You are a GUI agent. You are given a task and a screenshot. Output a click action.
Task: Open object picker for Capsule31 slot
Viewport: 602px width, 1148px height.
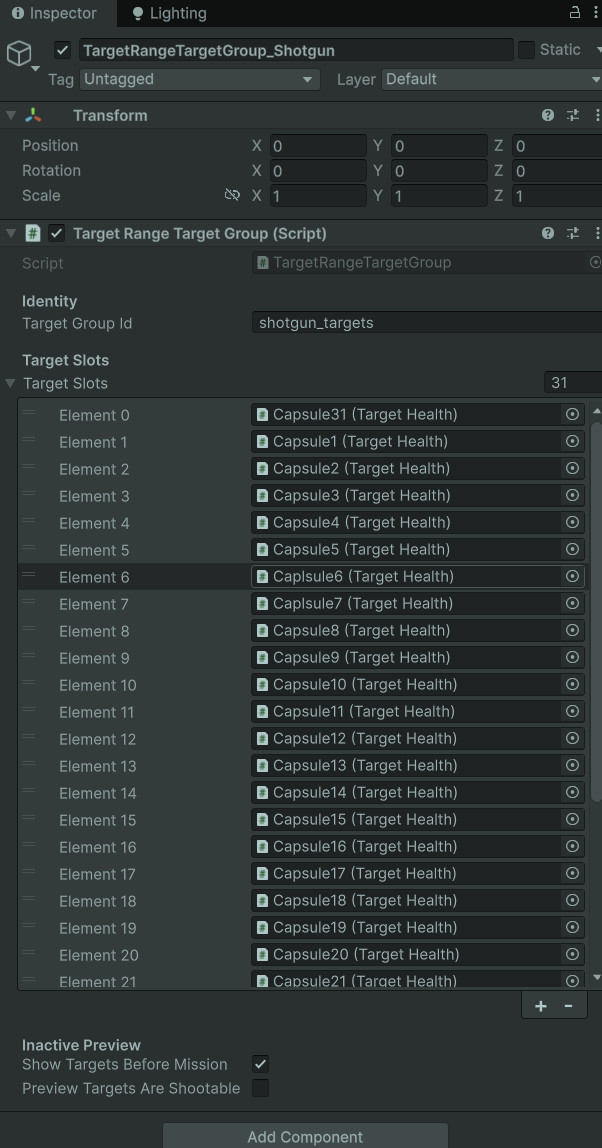click(573, 414)
